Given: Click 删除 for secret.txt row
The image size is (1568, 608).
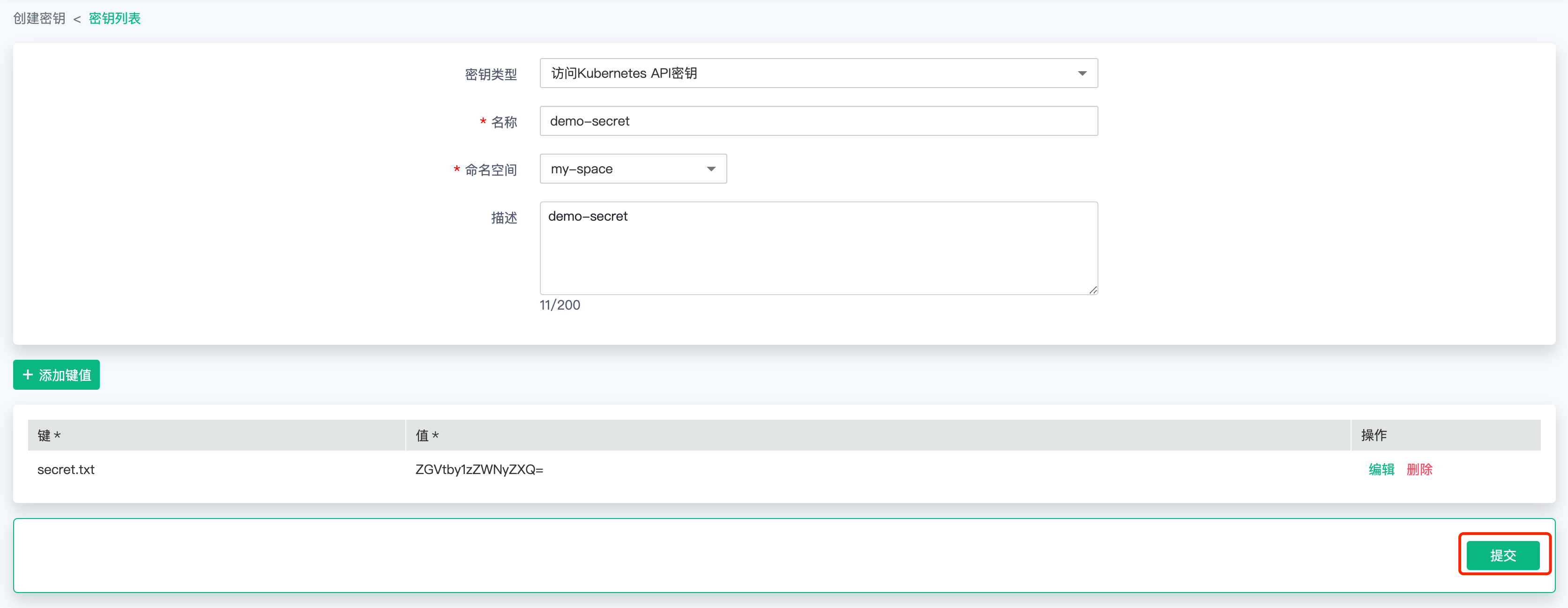Looking at the screenshot, I should 1419,469.
